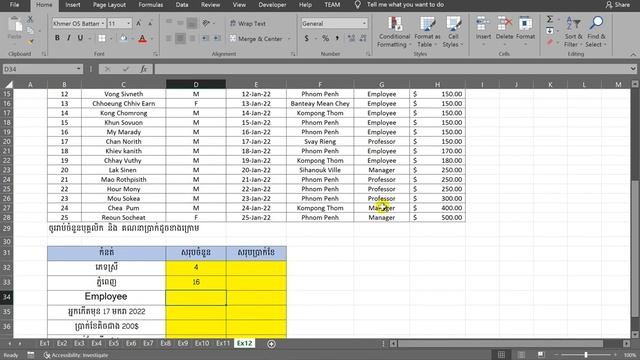This screenshot has height=360, width=640.
Task: Switch to Normal view icon
Action: click(x=501, y=355)
